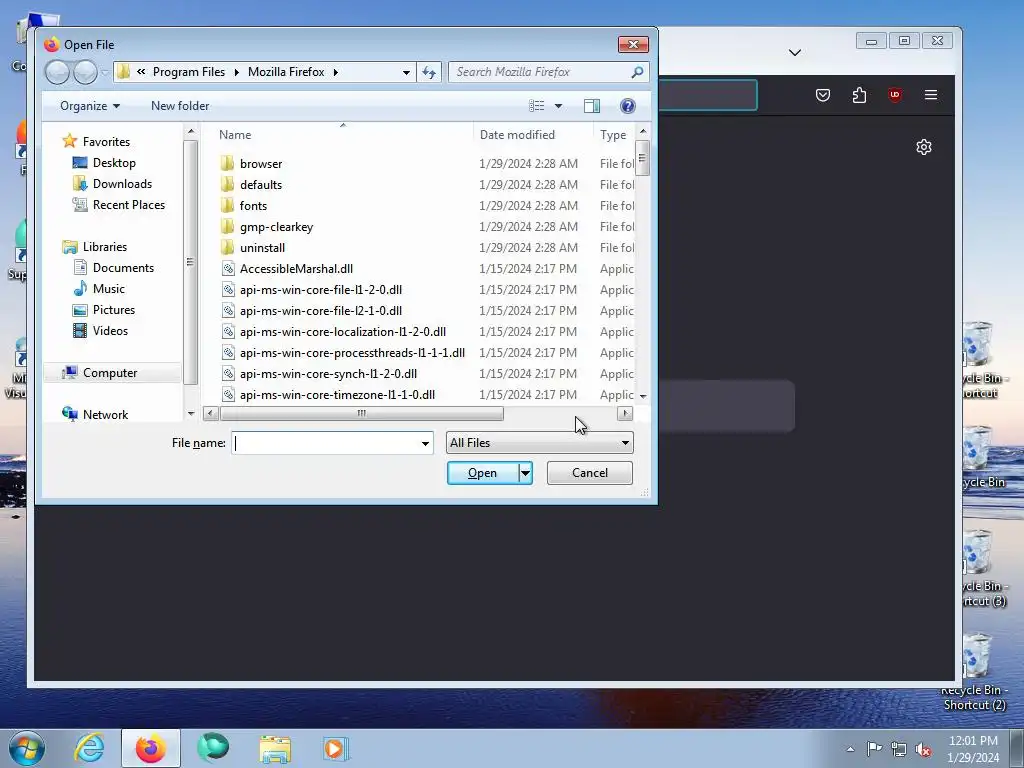Click the Open button
1024x768 pixels.
[483, 473]
